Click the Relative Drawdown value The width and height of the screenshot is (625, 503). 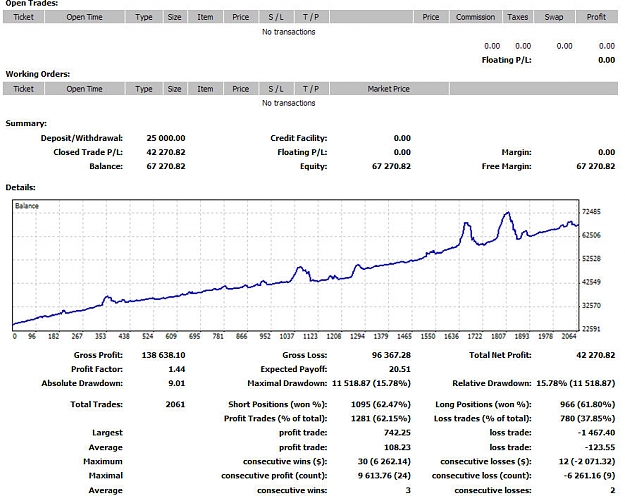[x=576, y=383]
